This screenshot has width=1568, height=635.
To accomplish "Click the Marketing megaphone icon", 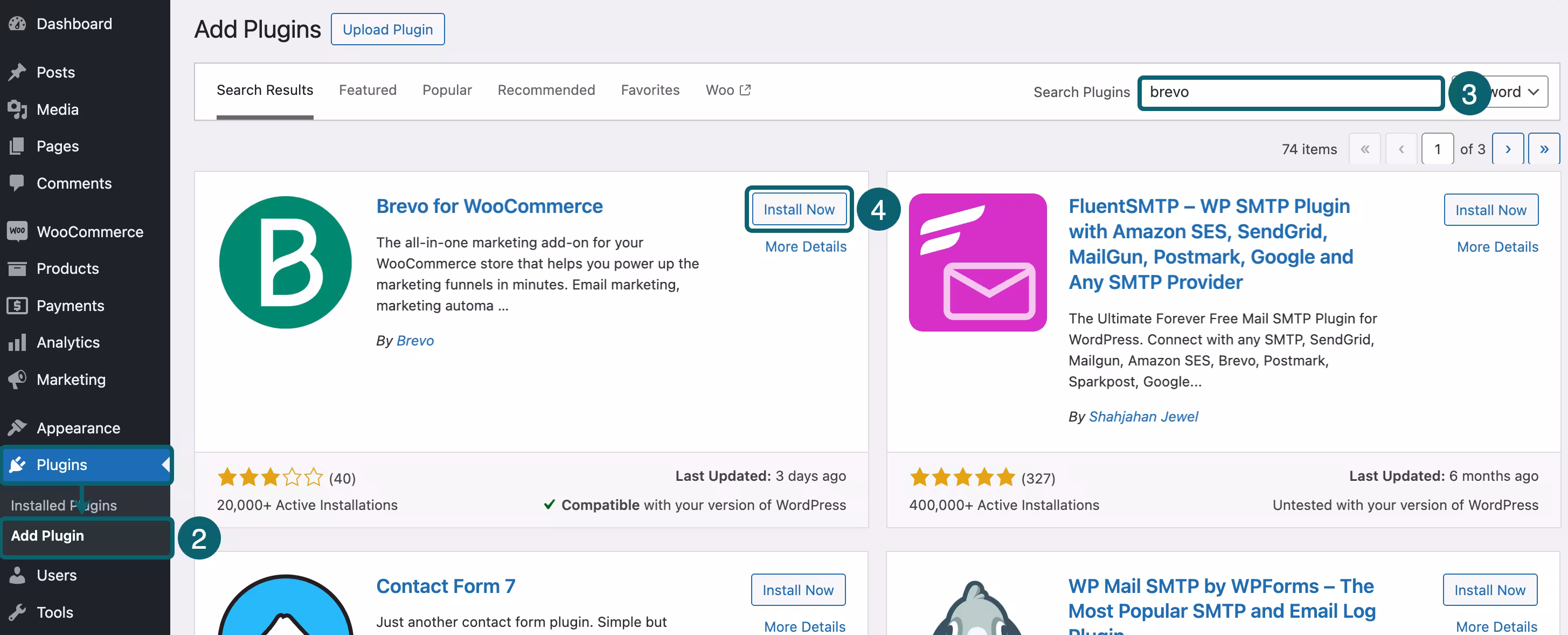I will tap(17, 379).
